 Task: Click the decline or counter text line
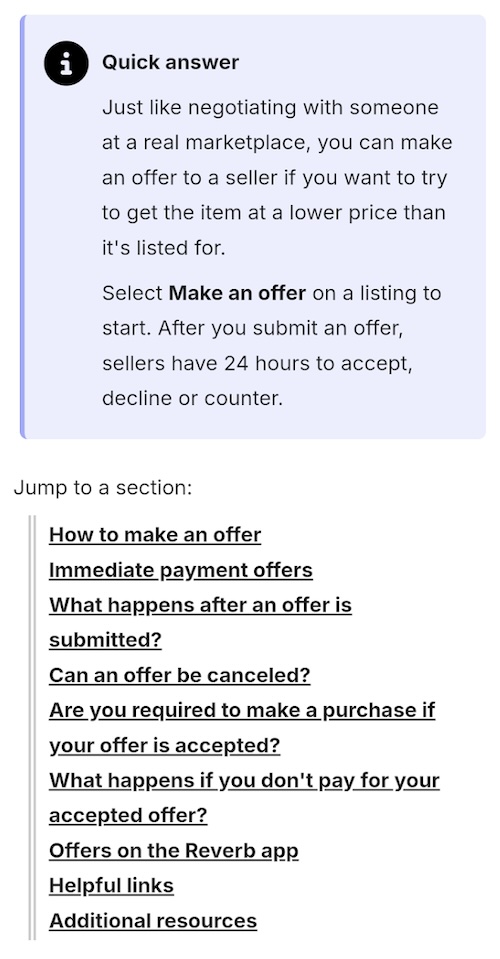click(193, 399)
